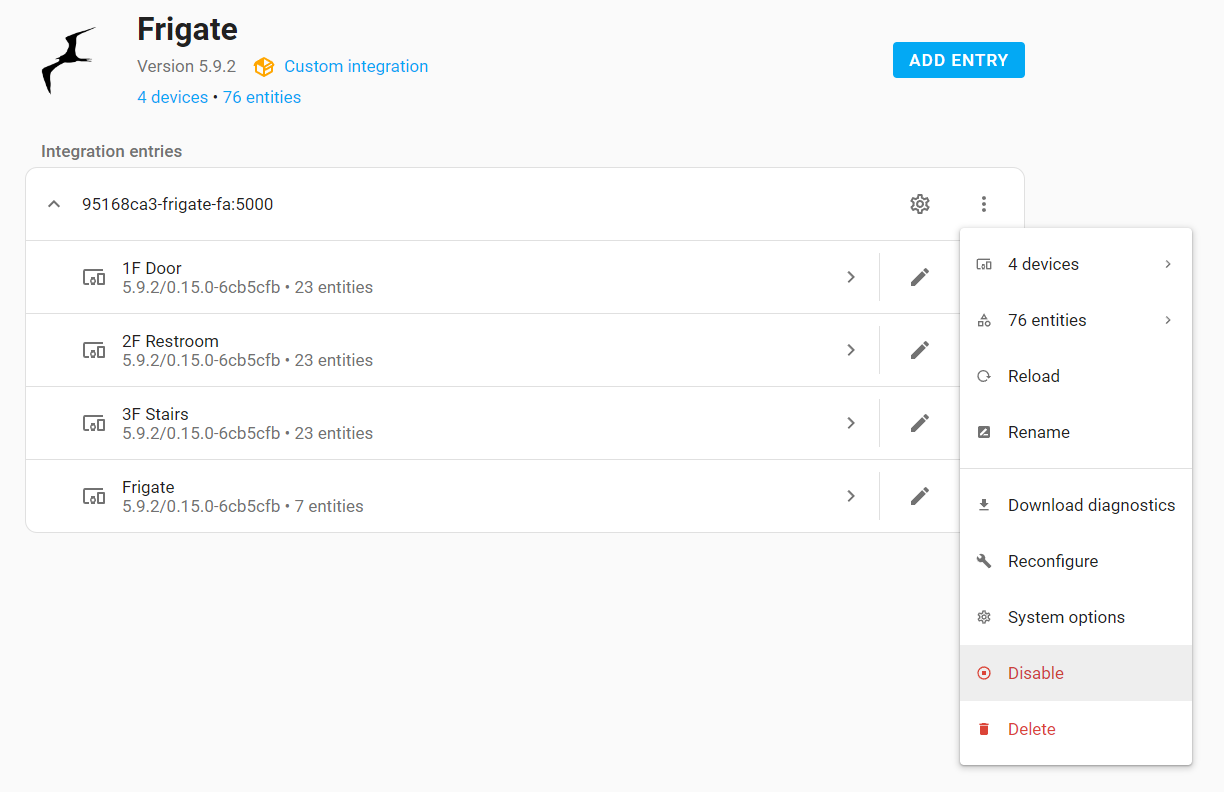The width and height of the screenshot is (1224, 792).
Task: Click the pencil icon for 2F Restroom
Action: click(919, 350)
